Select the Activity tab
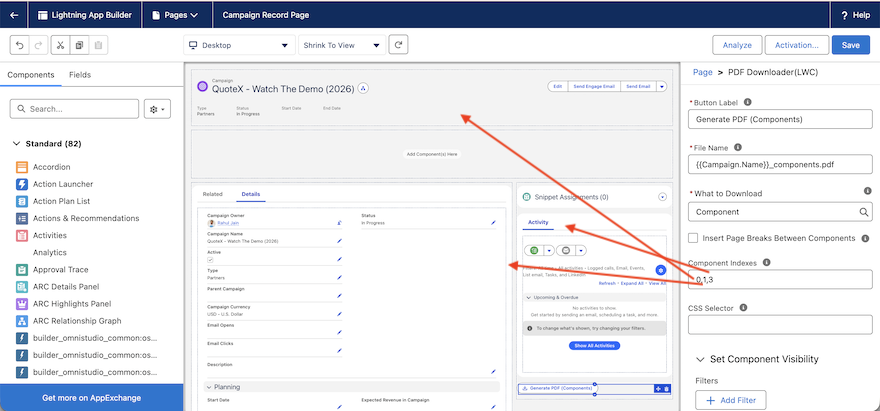880x411 pixels. (x=538, y=222)
